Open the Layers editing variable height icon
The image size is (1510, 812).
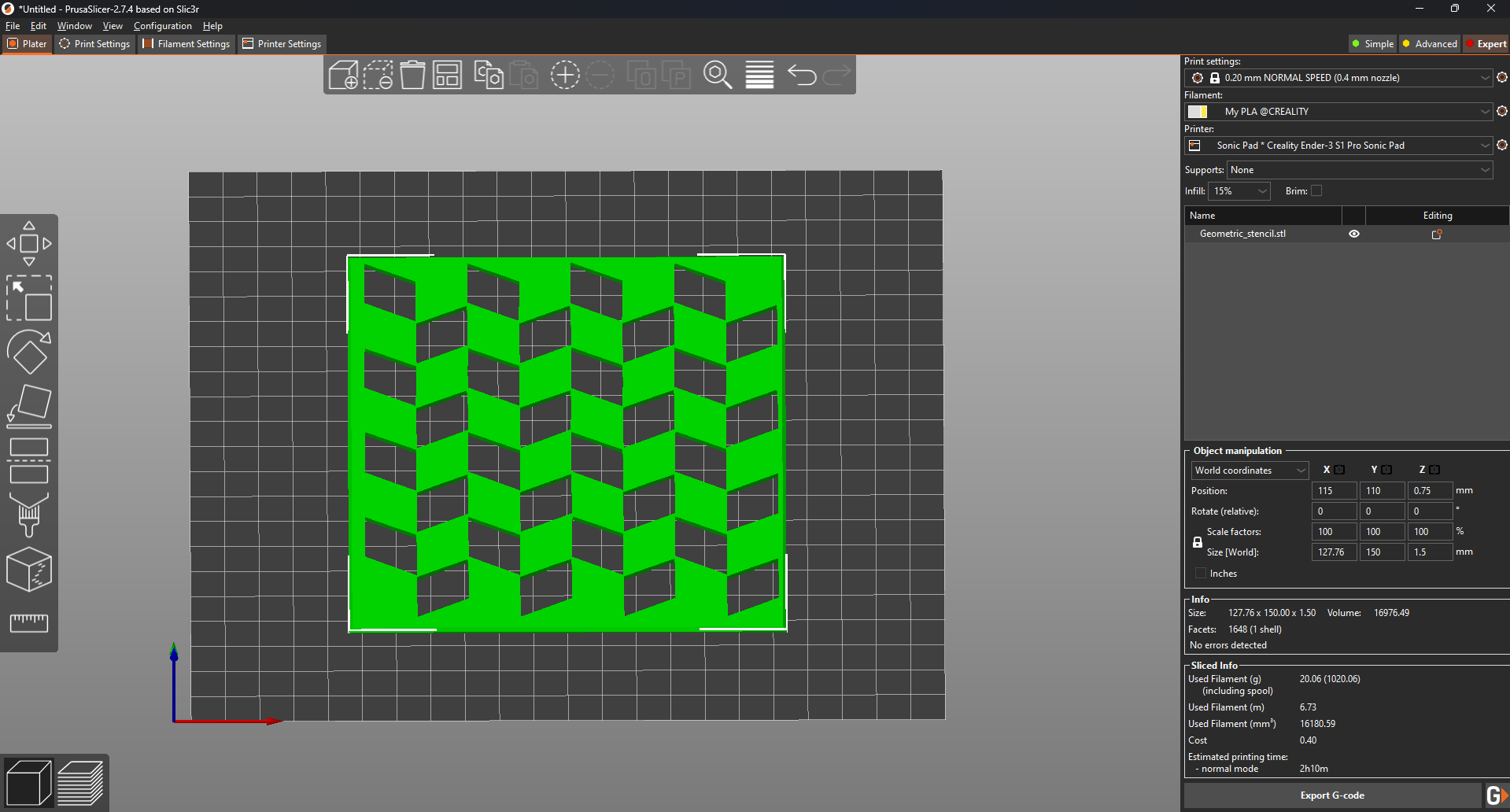pyautogui.click(x=759, y=76)
